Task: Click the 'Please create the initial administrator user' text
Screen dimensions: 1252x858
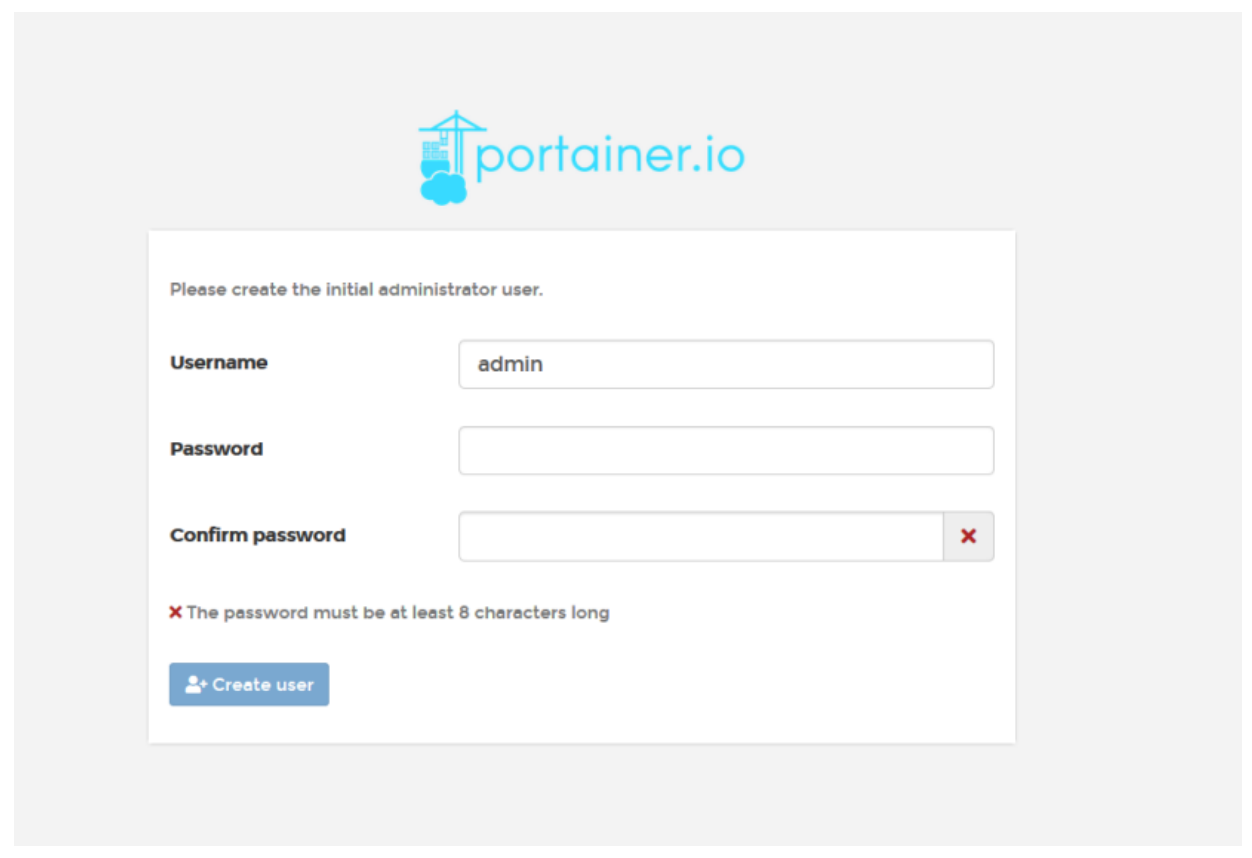Action: click(356, 290)
